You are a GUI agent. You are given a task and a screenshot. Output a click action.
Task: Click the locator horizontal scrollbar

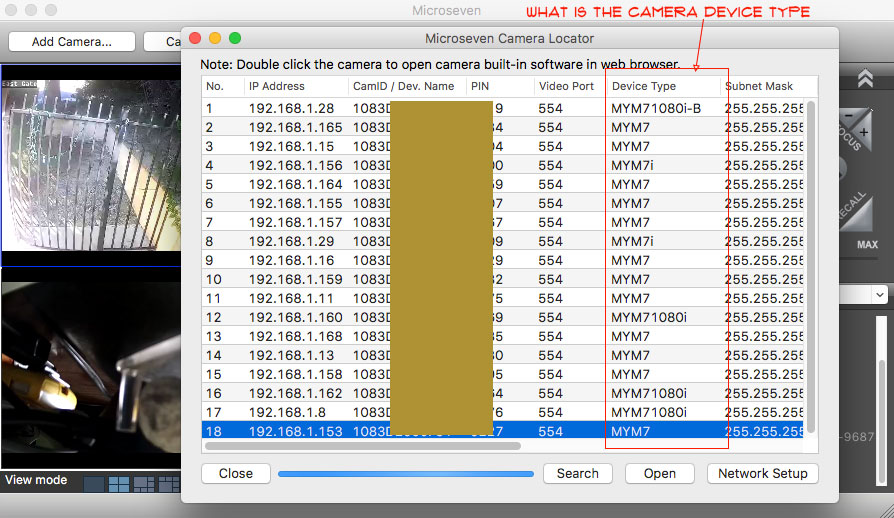[363, 446]
